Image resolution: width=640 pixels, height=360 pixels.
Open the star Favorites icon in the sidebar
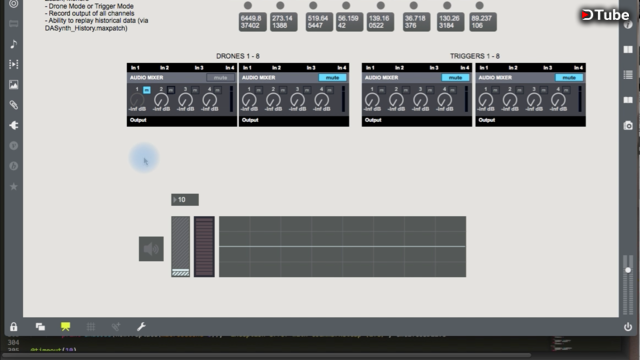[x=13, y=187]
